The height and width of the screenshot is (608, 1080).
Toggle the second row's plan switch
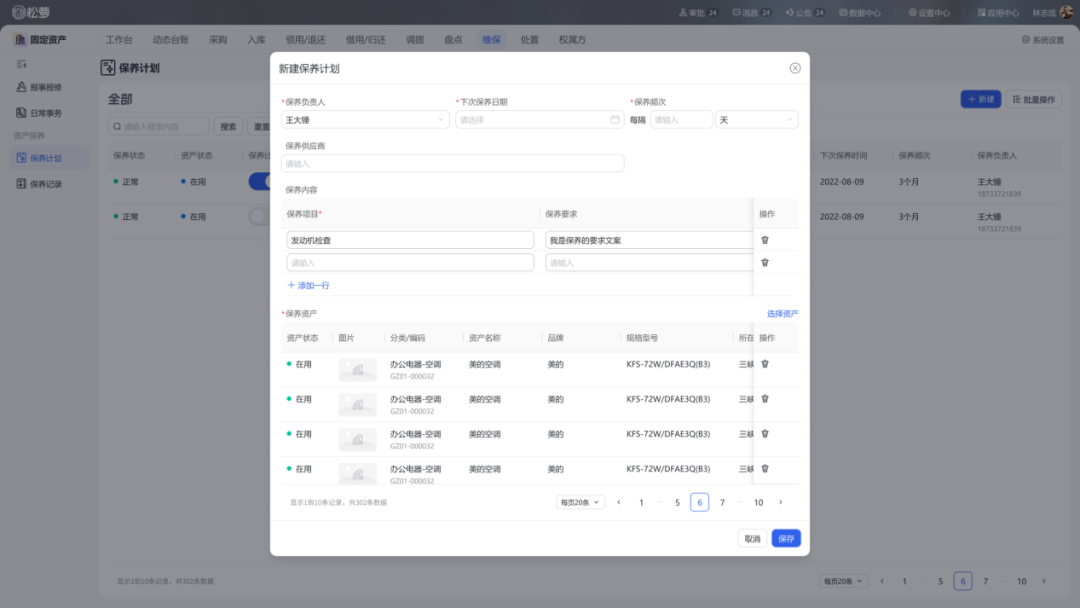point(260,216)
